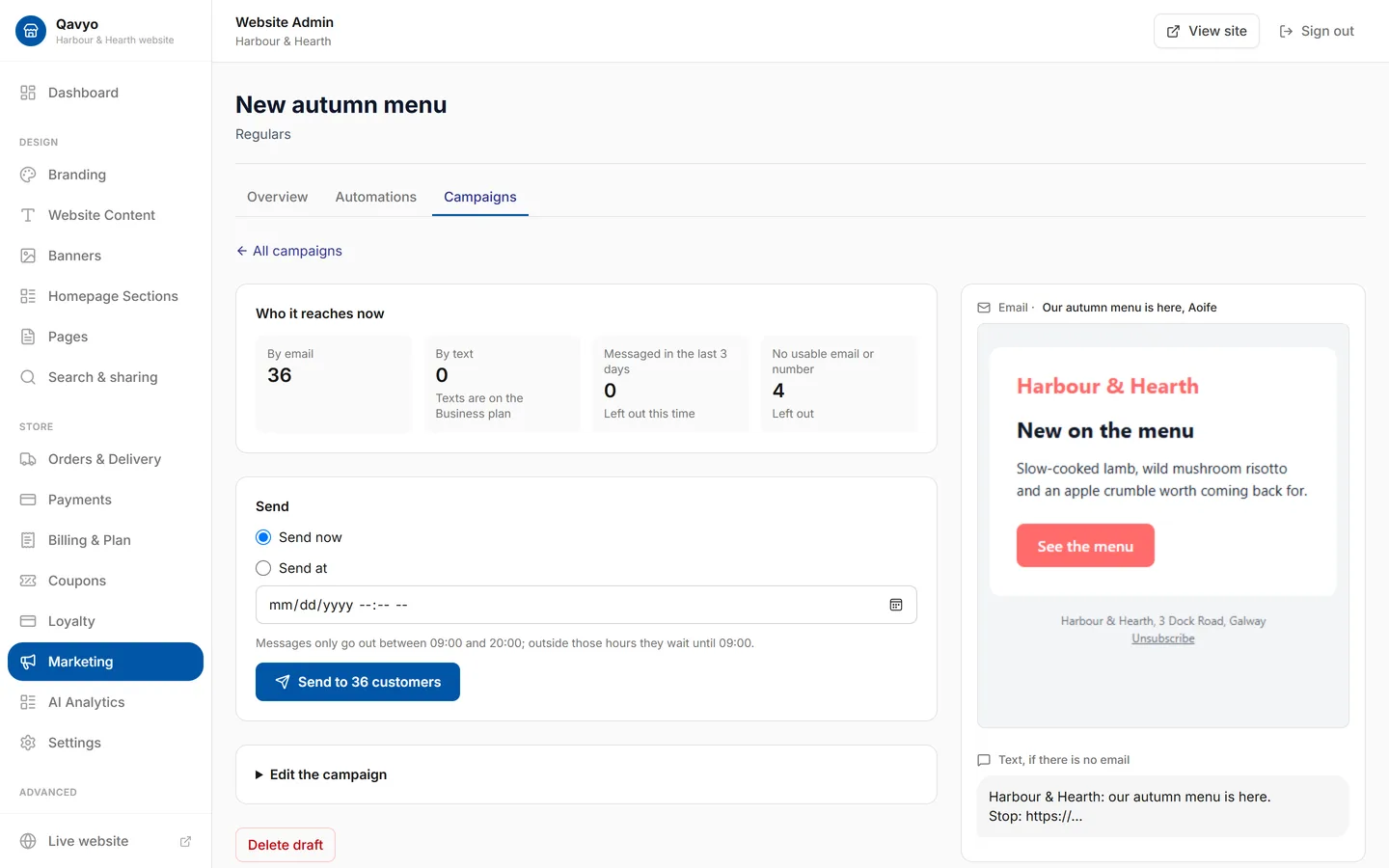
Task: Click Unsubscribe link in email preview
Action: tap(1163, 638)
